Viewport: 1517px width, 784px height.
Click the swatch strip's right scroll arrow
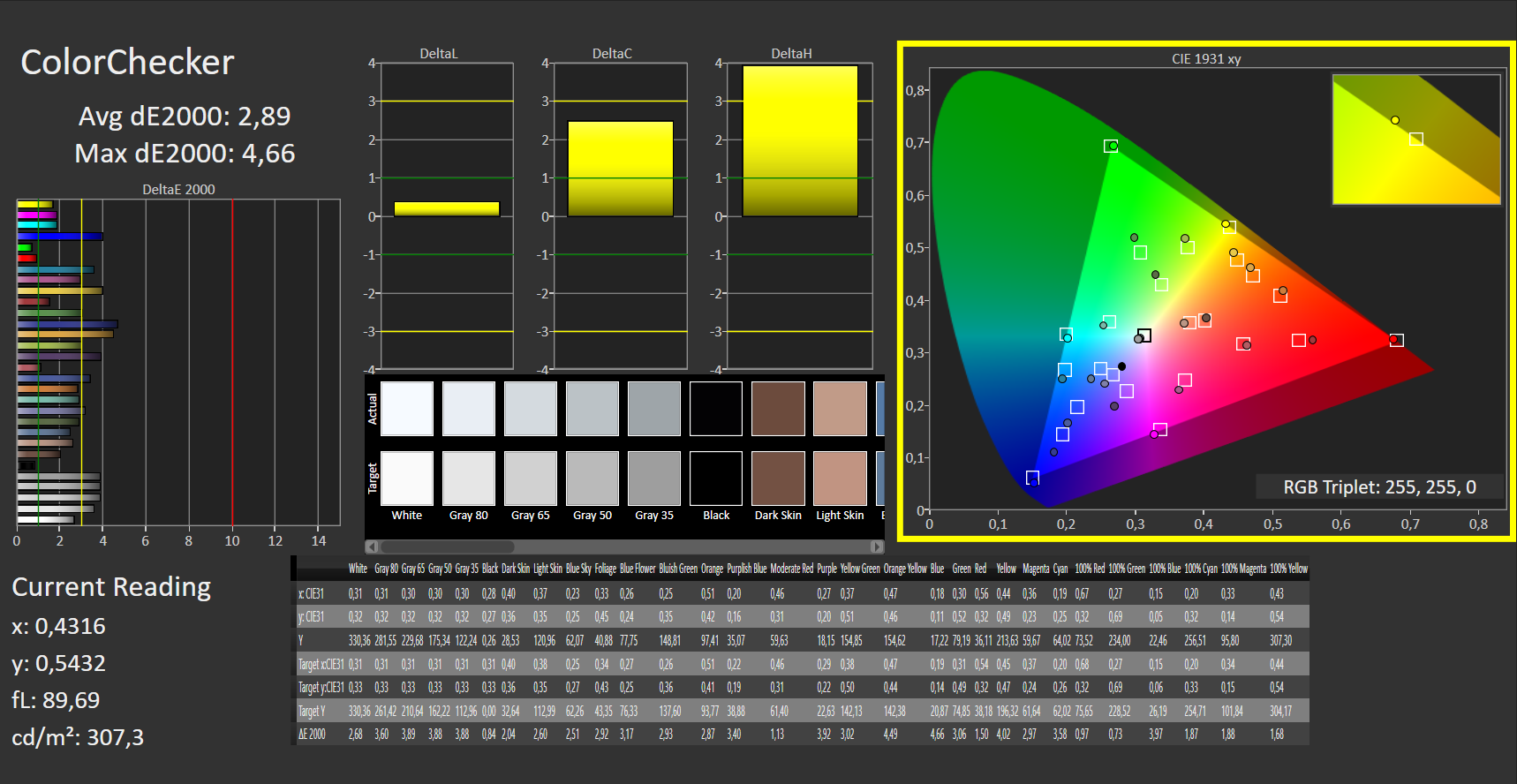pyautogui.click(x=877, y=547)
